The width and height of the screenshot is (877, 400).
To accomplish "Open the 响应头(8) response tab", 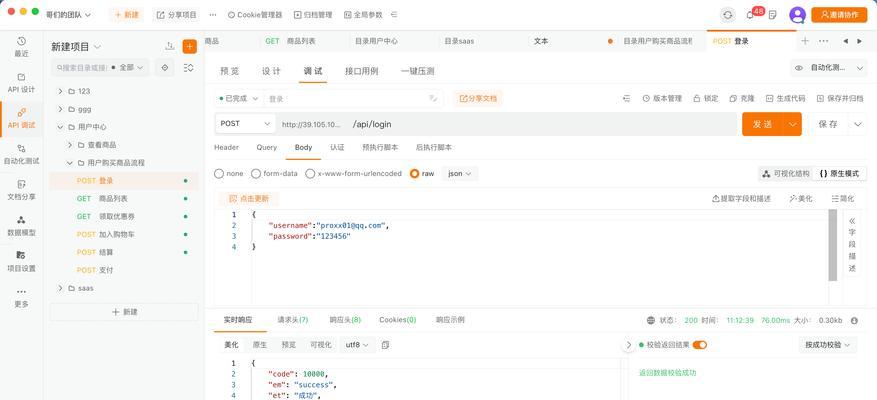I will coord(345,320).
